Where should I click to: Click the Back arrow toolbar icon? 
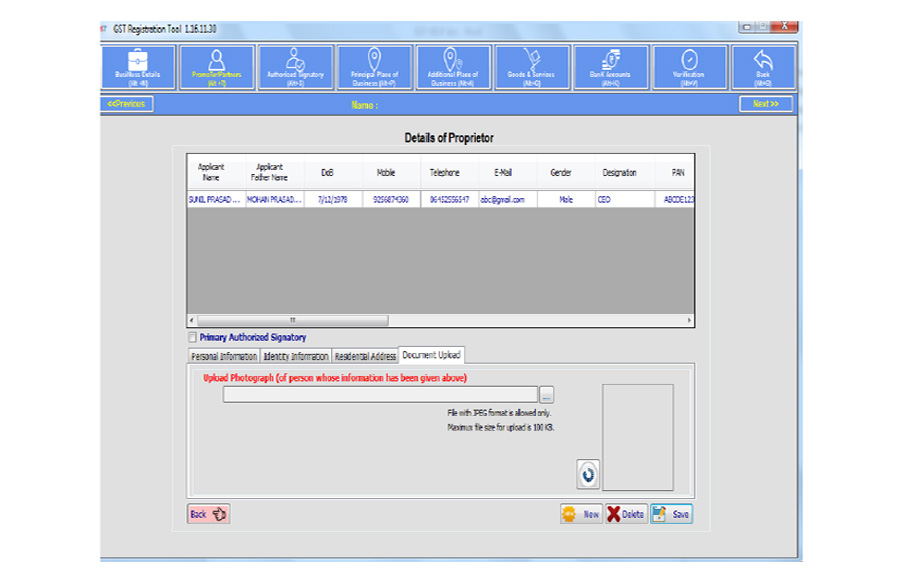coord(763,67)
